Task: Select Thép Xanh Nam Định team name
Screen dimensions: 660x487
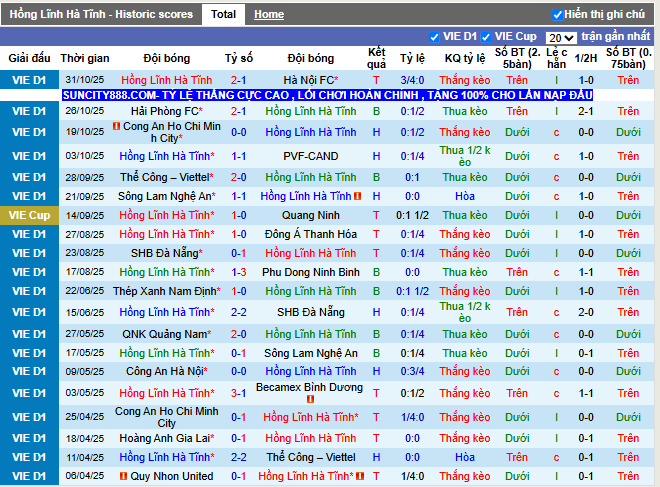Action: [167, 291]
